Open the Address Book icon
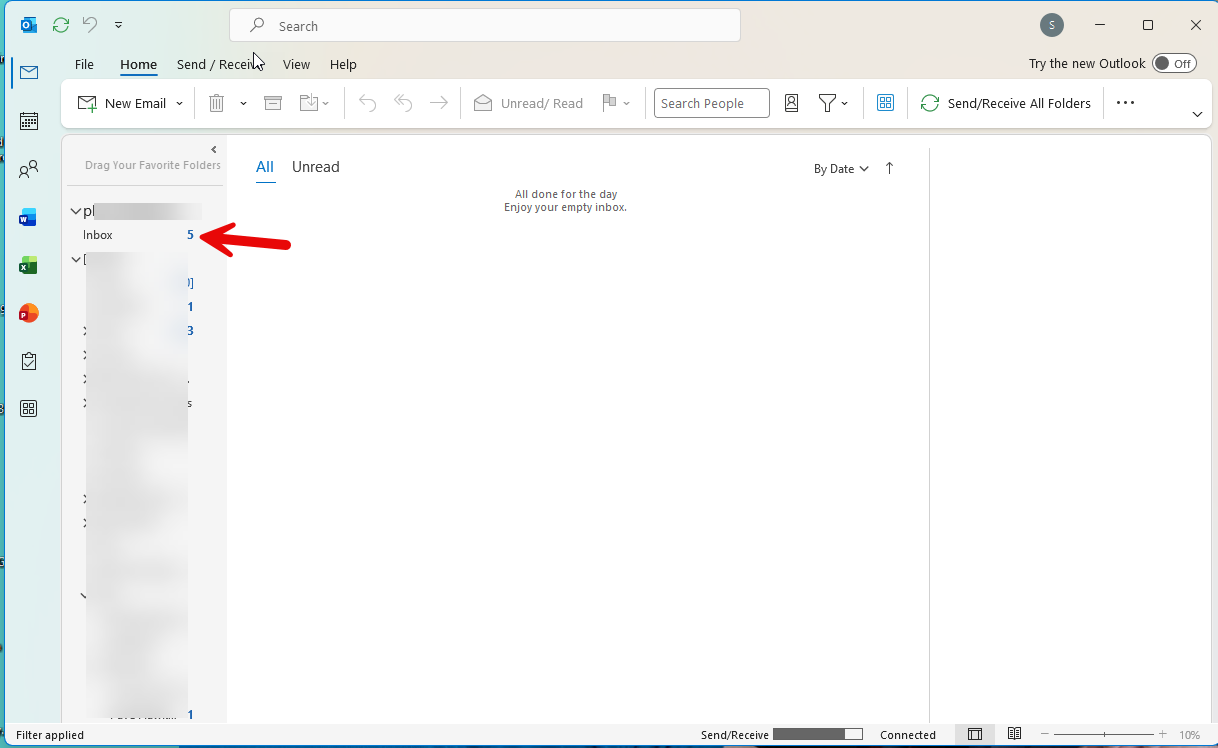Screen dimensions: 1218x748 click(x=791, y=103)
